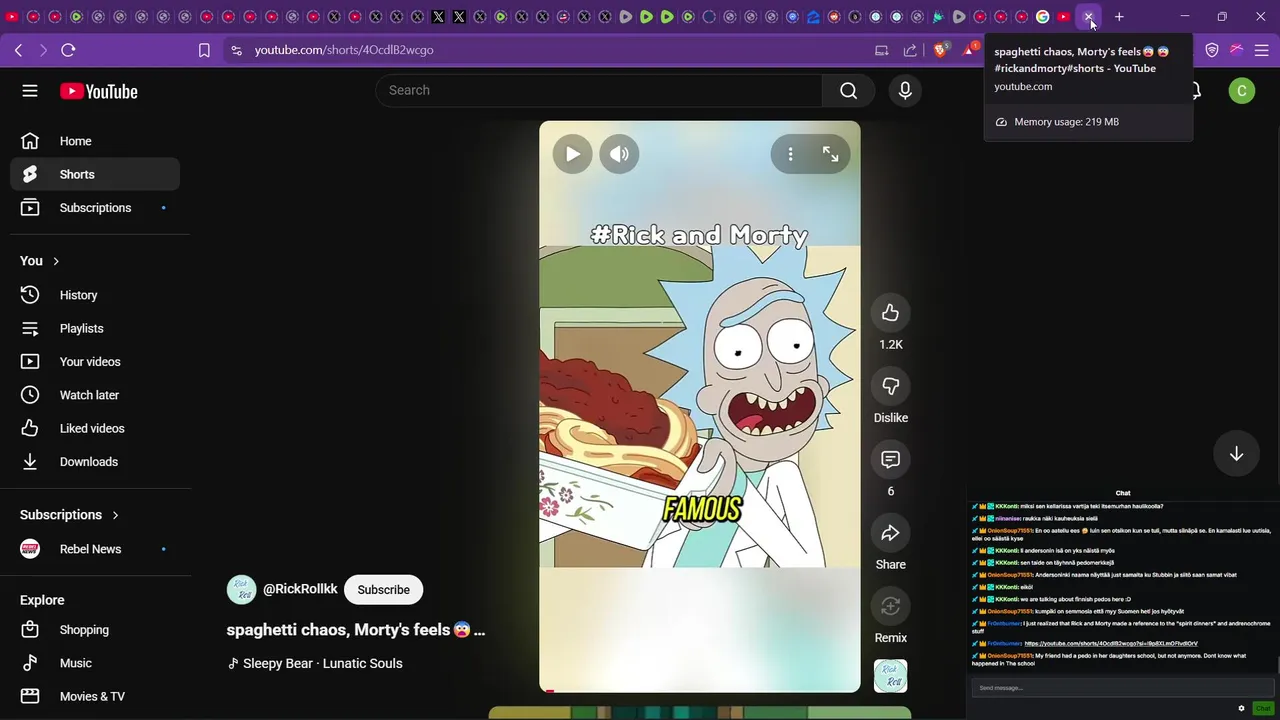Screen dimensions: 1280x720
Task: Go back in the browser
Action: pos(18,50)
